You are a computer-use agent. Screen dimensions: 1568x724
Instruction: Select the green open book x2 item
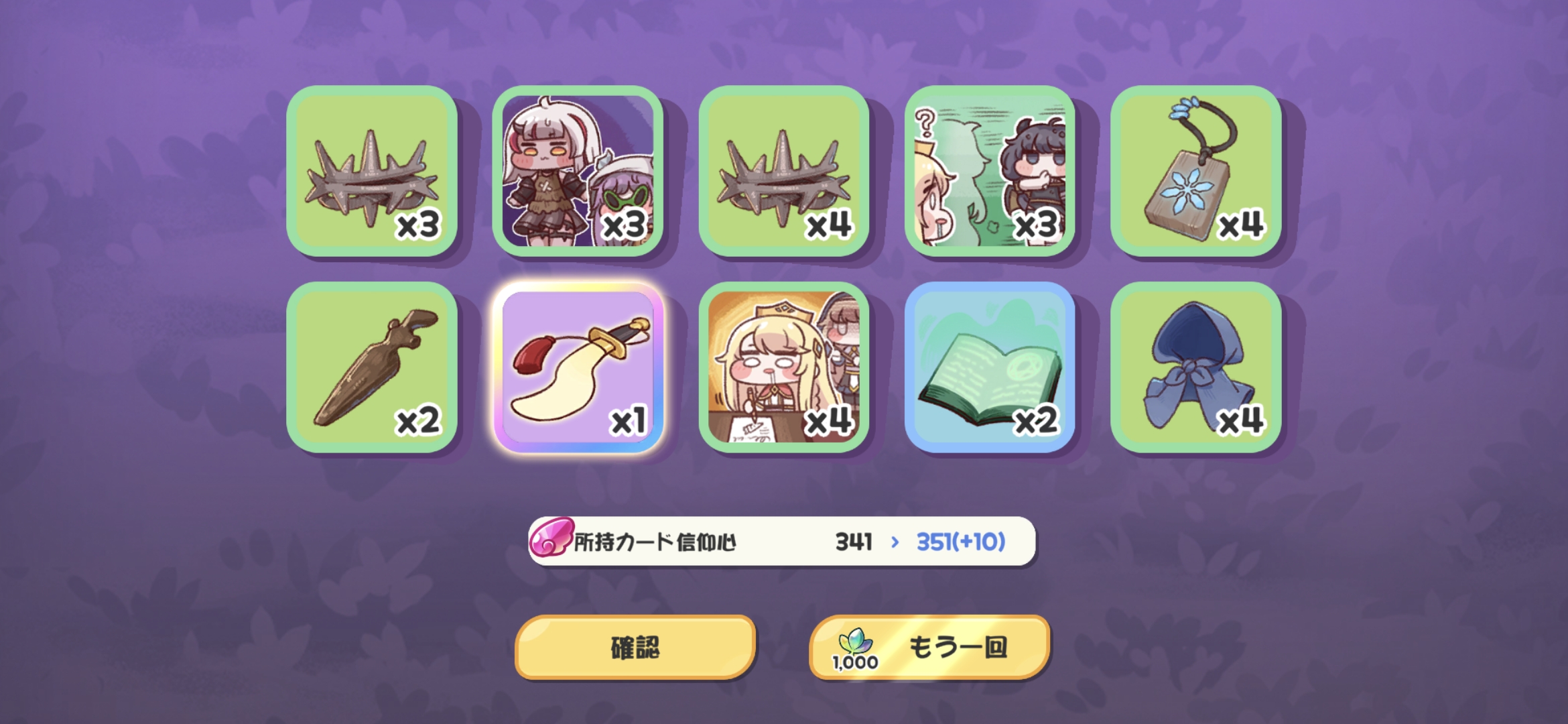(990, 367)
